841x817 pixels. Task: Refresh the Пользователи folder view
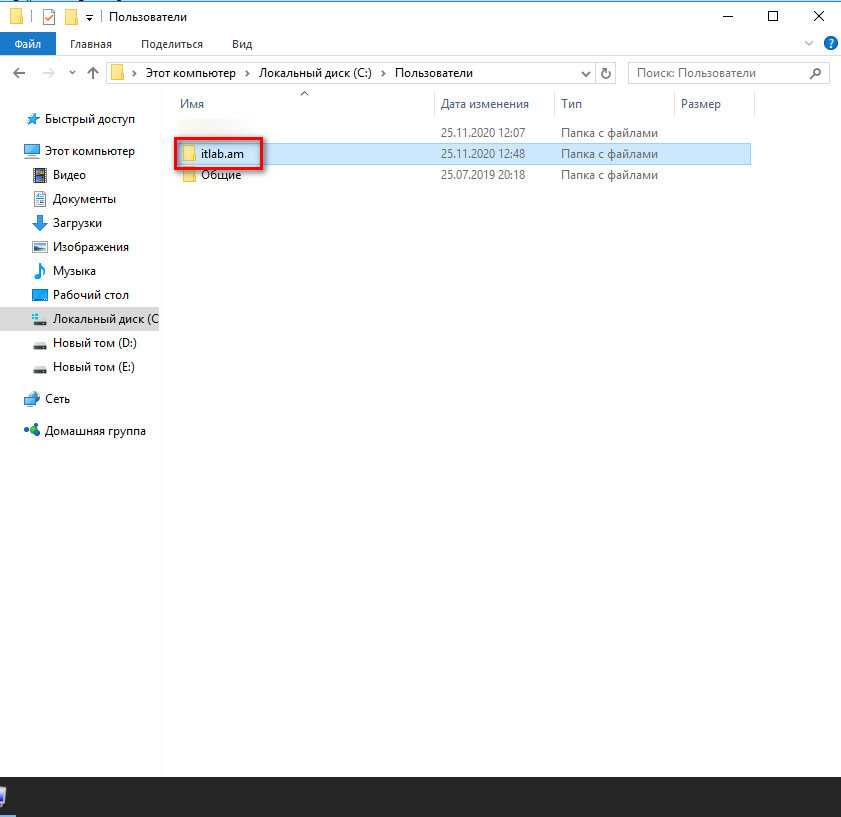[x=605, y=73]
